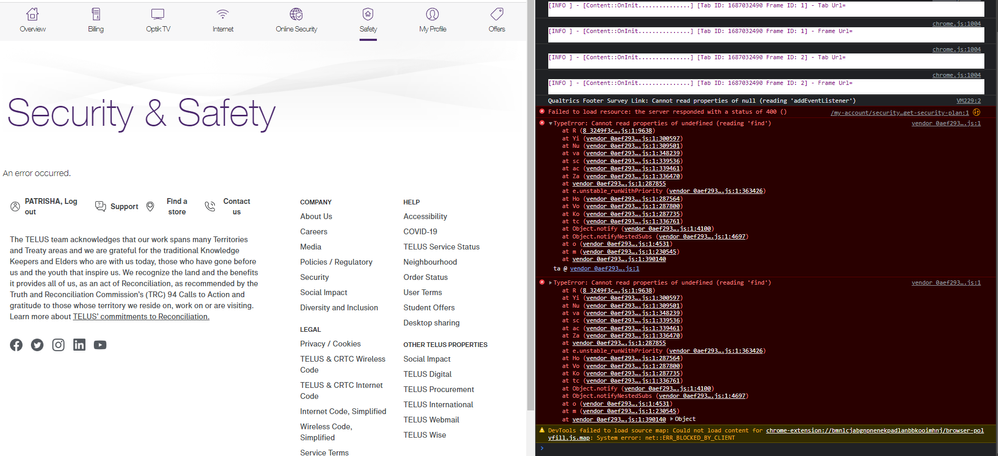Image resolution: width=998 pixels, height=456 pixels.
Task: Open the Optik TV icon
Action: (158, 15)
